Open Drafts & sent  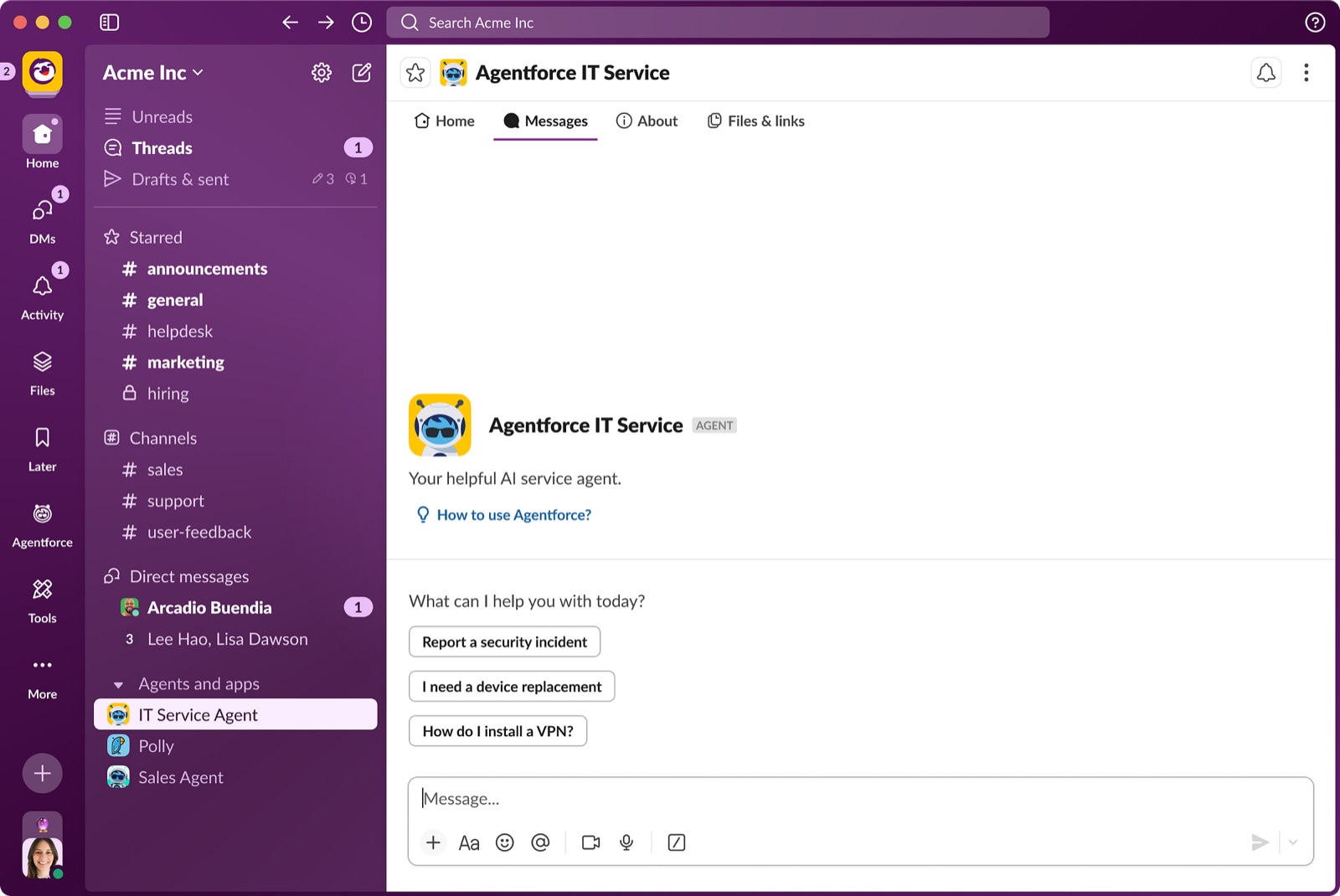[x=235, y=179]
